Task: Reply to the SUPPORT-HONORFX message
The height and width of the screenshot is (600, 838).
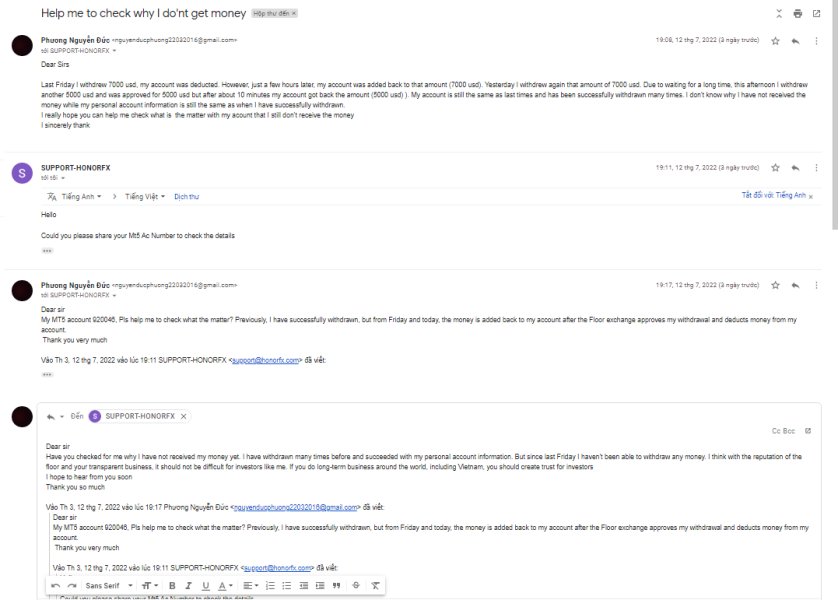Action: click(x=795, y=168)
